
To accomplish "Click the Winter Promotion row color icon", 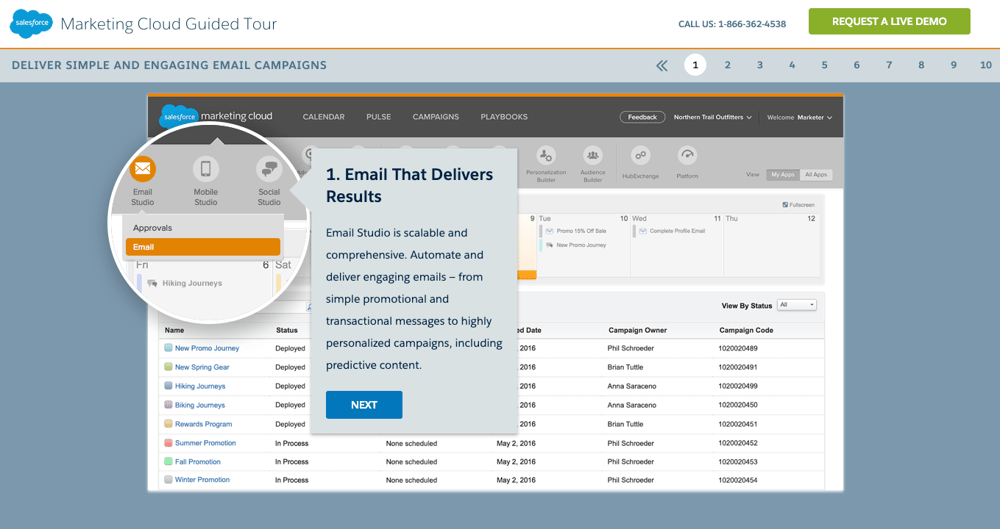I will (x=168, y=479).
